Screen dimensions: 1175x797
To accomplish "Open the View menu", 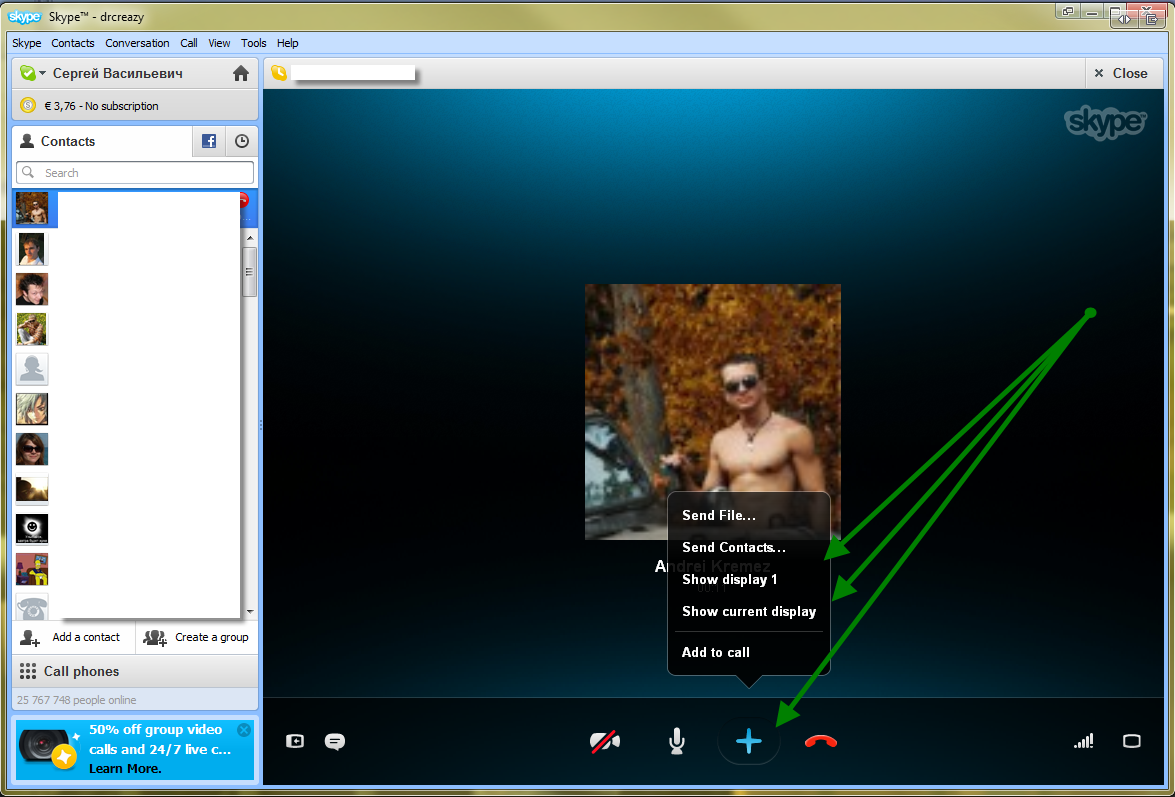I will [x=219, y=43].
